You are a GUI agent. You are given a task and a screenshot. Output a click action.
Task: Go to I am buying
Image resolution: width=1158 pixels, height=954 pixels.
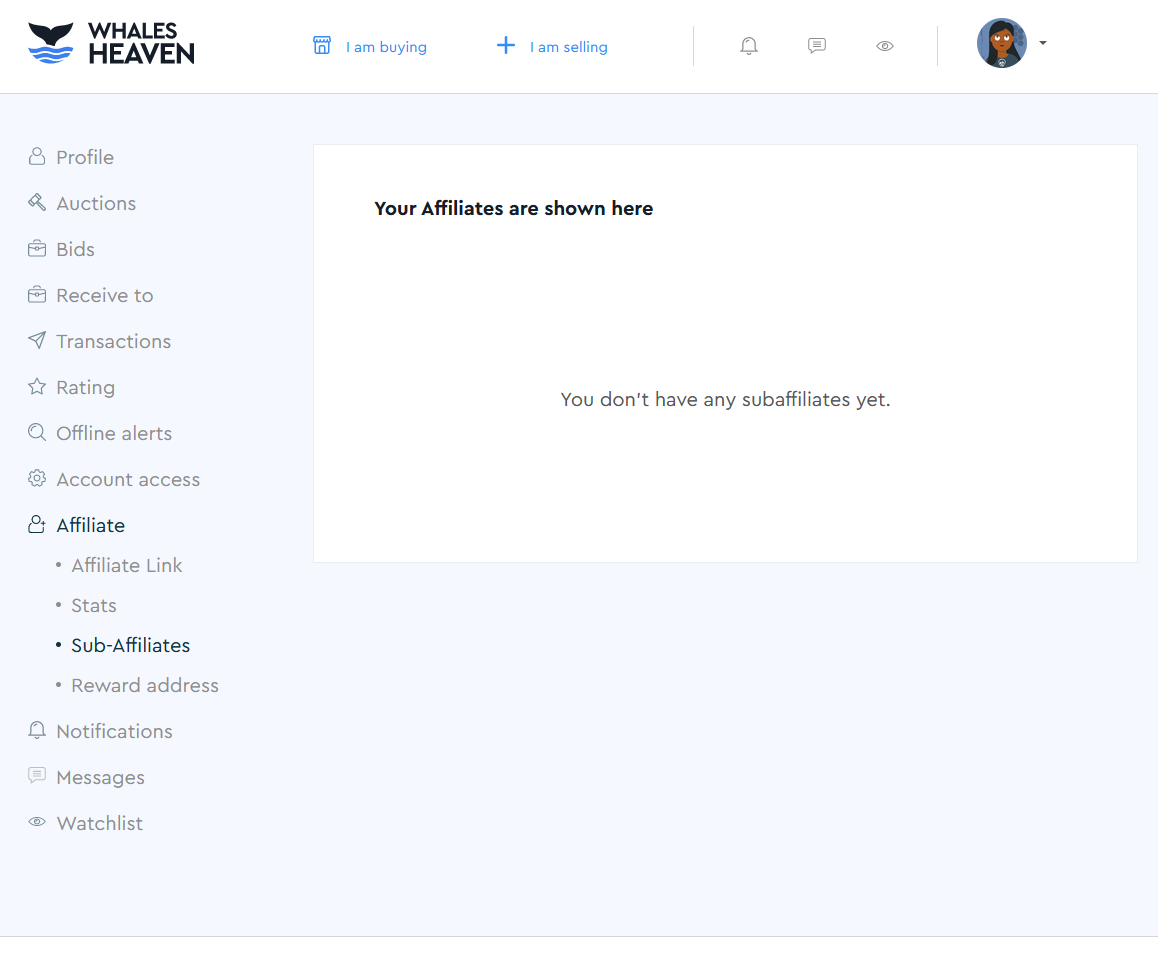click(x=386, y=47)
